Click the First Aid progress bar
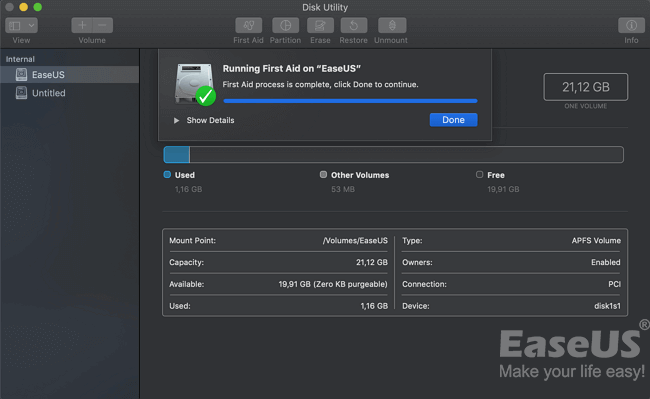The height and width of the screenshot is (399, 650). pyautogui.click(x=350, y=101)
